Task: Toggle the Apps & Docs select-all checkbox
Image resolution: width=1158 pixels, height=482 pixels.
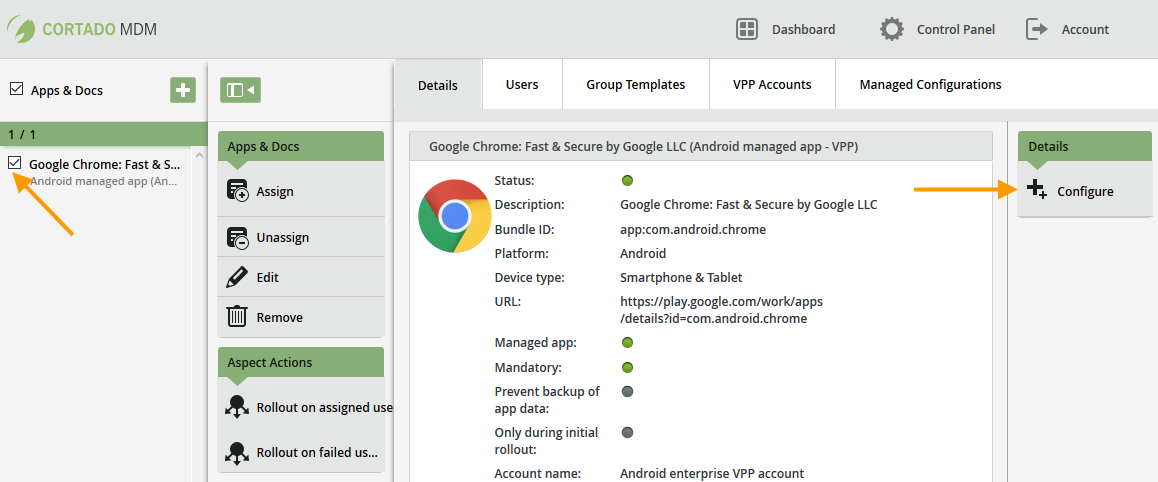Action: (x=16, y=89)
